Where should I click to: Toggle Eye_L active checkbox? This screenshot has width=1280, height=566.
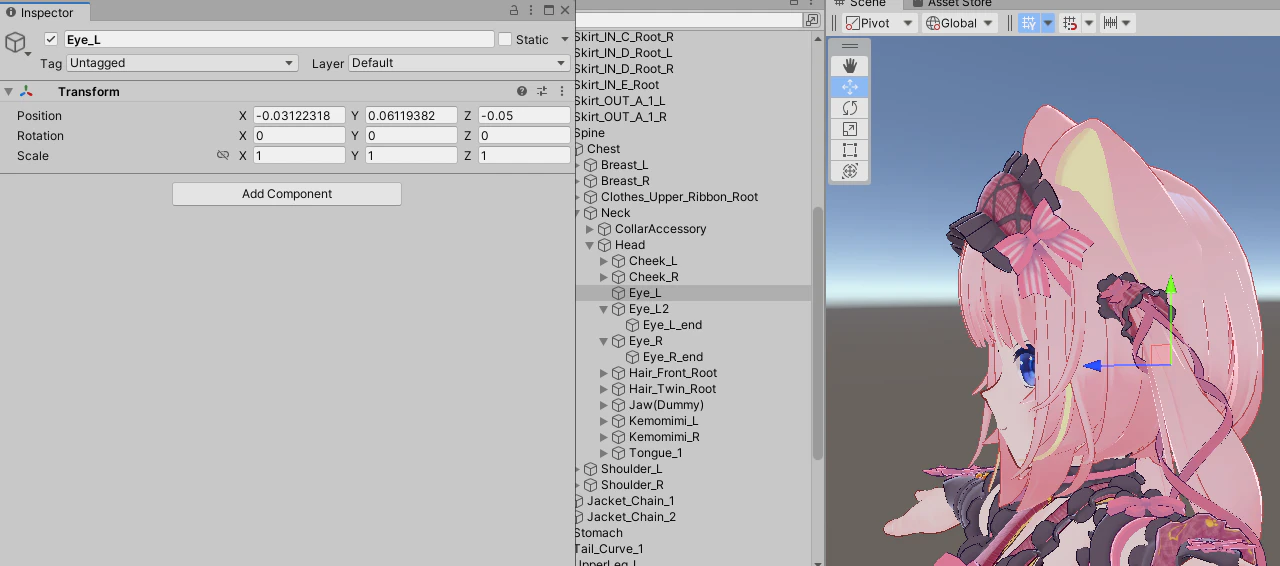tap(51, 39)
